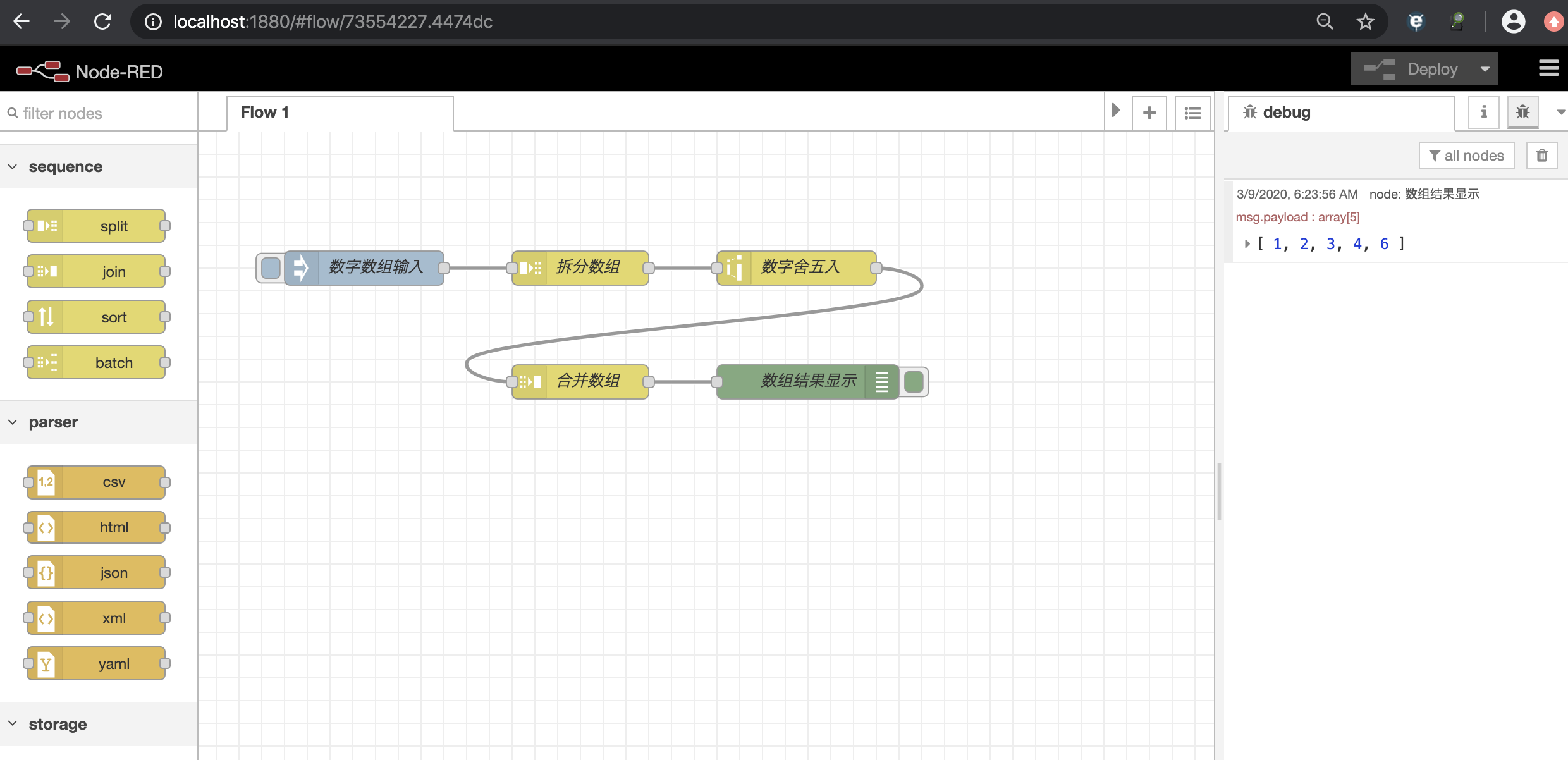Click the debug panel info icon
Screen dimensions: 1568x760
click(1484, 112)
